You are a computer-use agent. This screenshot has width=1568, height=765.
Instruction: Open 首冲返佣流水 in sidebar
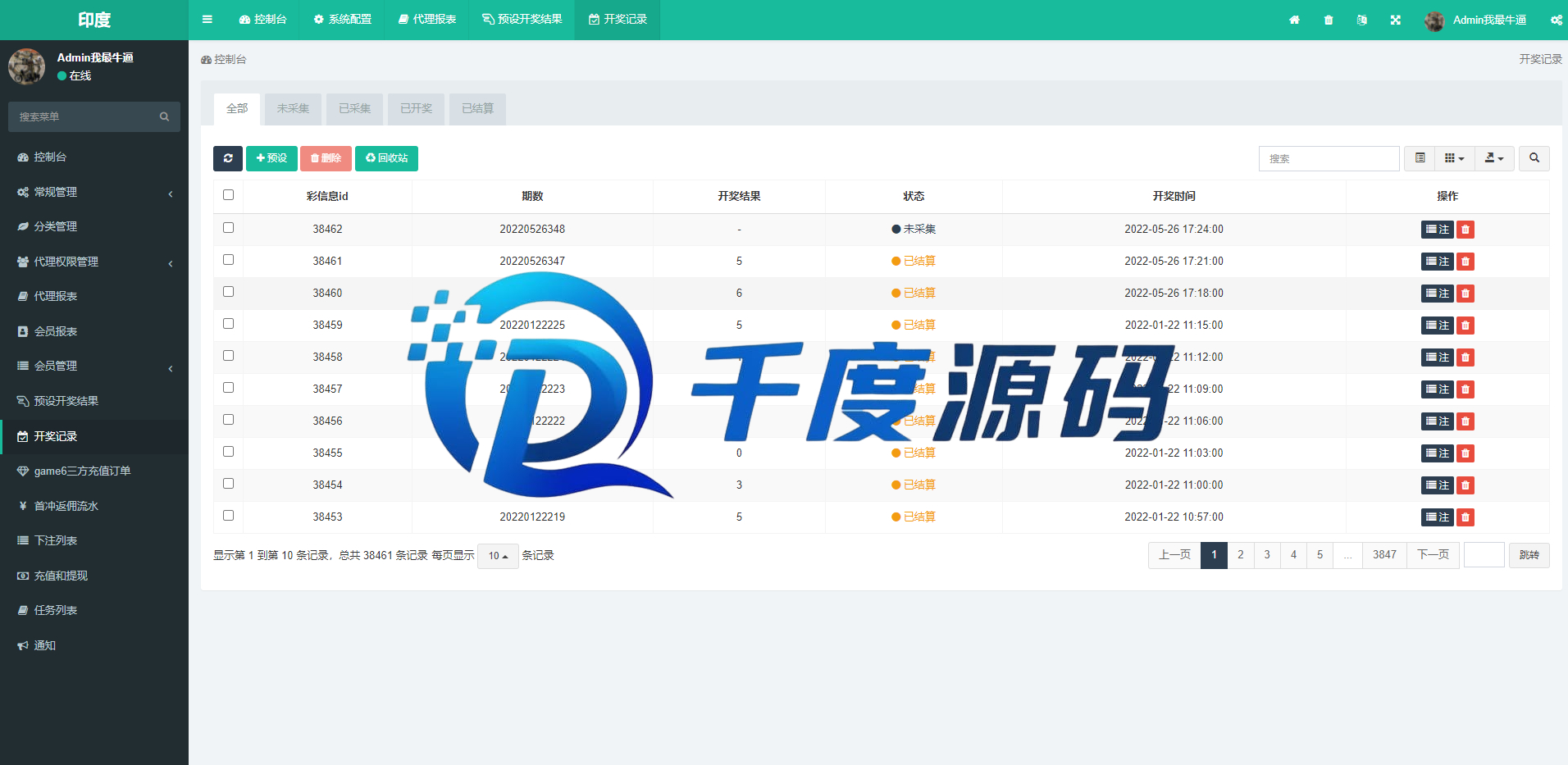94,506
